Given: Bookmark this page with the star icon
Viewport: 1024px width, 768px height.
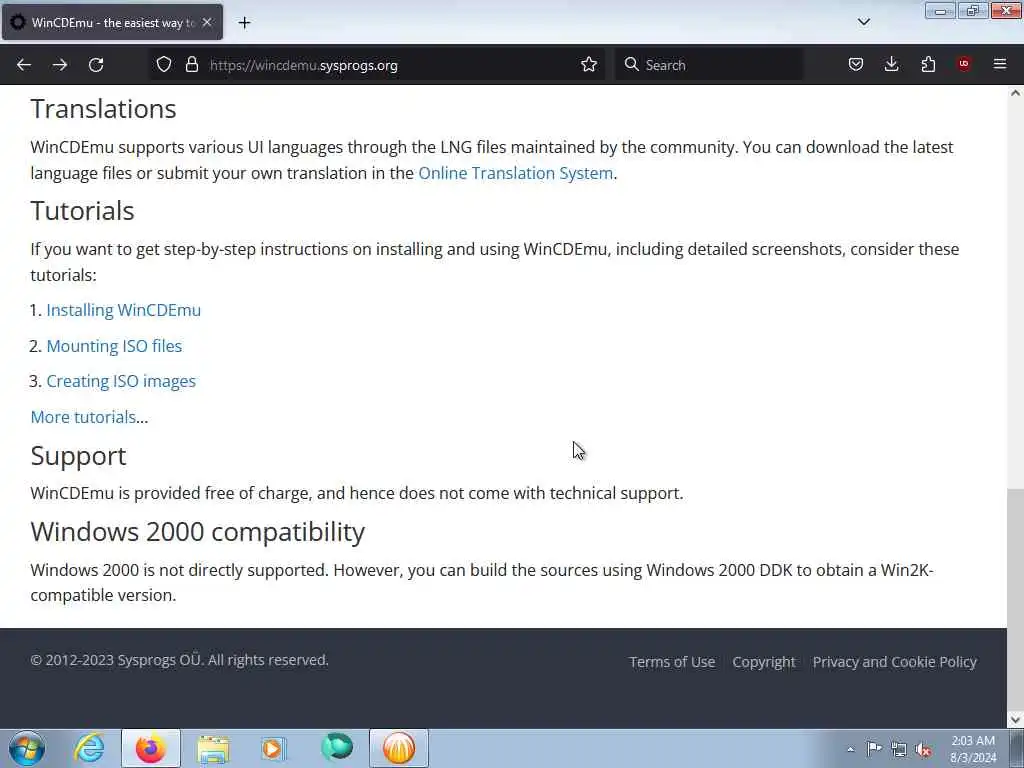Looking at the screenshot, I should click(x=588, y=65).
